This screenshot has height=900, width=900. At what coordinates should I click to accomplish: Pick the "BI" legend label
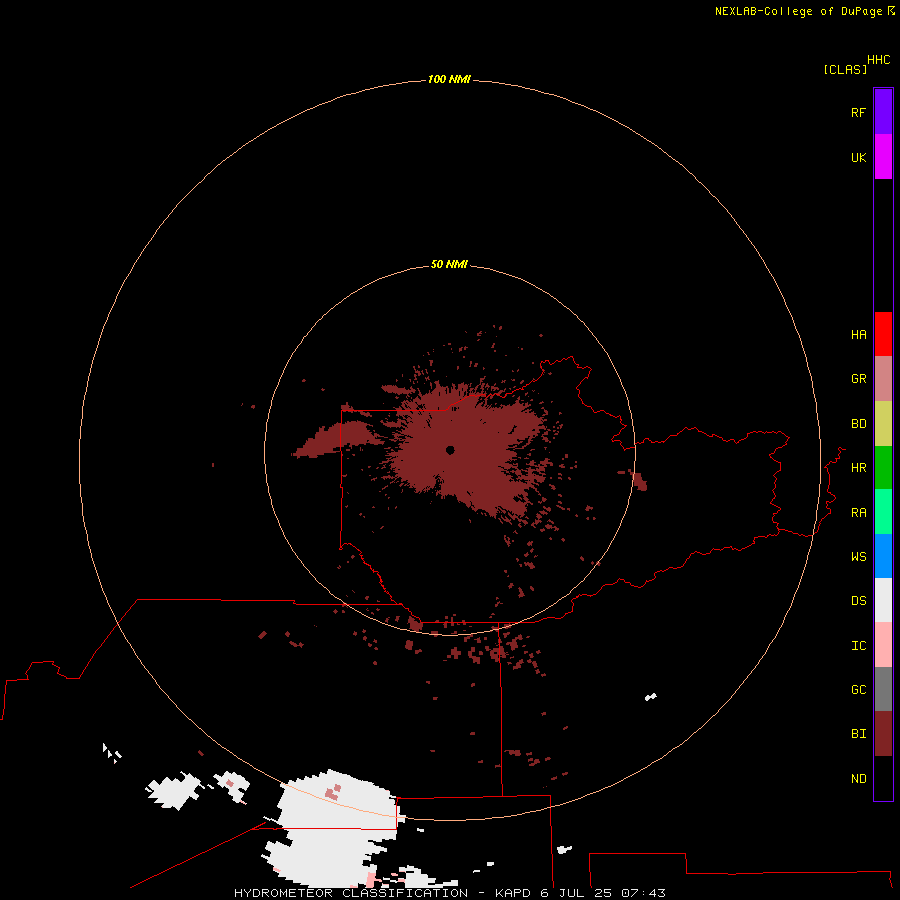tap(858, 734)
